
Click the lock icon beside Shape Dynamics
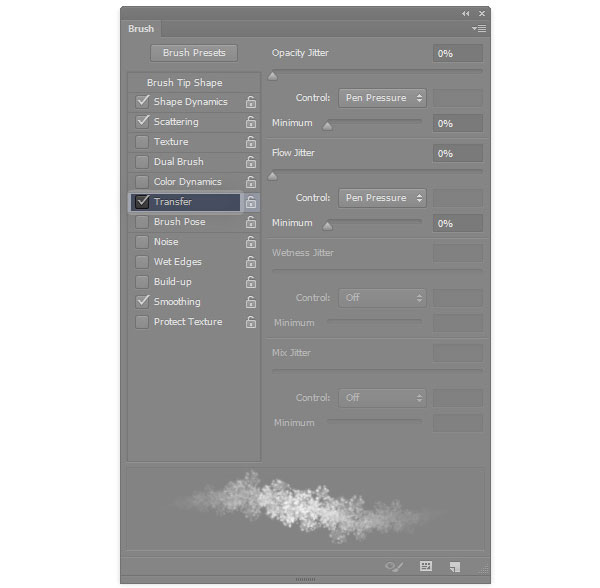pos(251,102)
